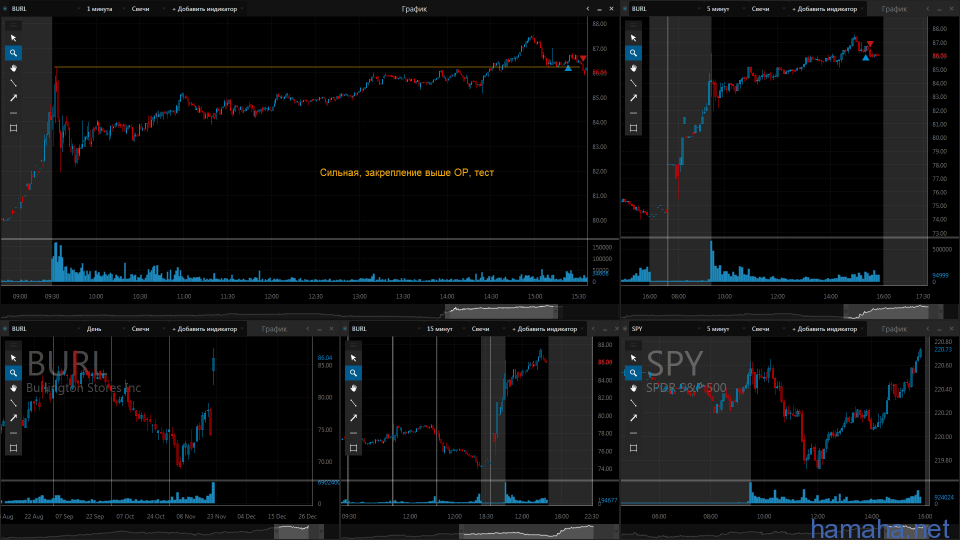Screen dimensions: 960x540
Task: Click График tab of SPY panel
Action: tap(894, 329)
